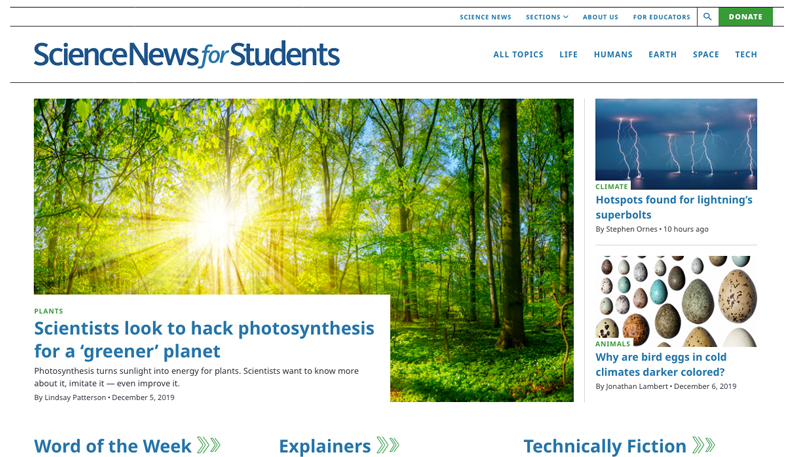The image size is (800, 457).
Task: Select the Space topic
Action: click(x=706, y=55)
